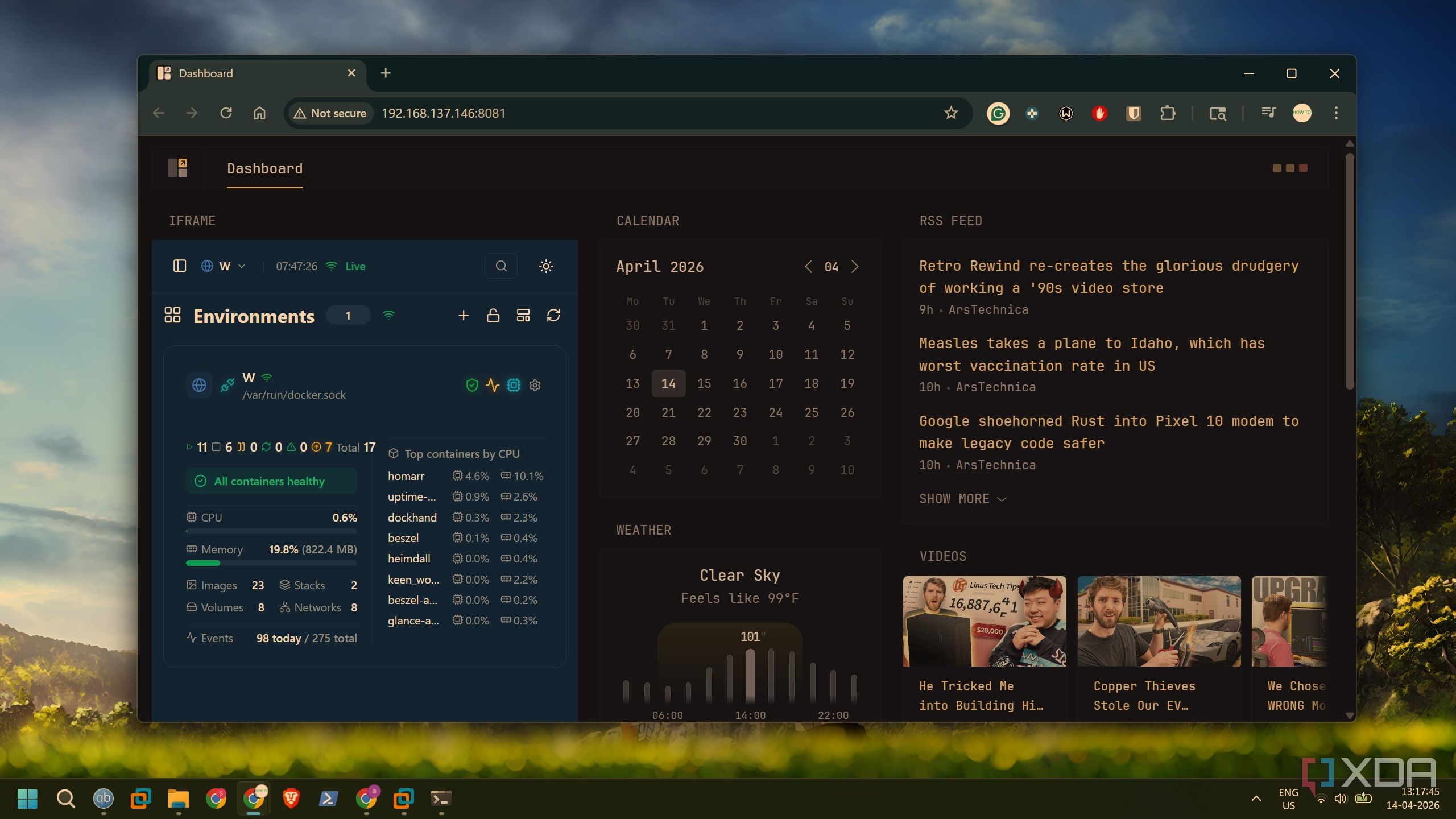Open a new browser tab

(x=386, y=73)
